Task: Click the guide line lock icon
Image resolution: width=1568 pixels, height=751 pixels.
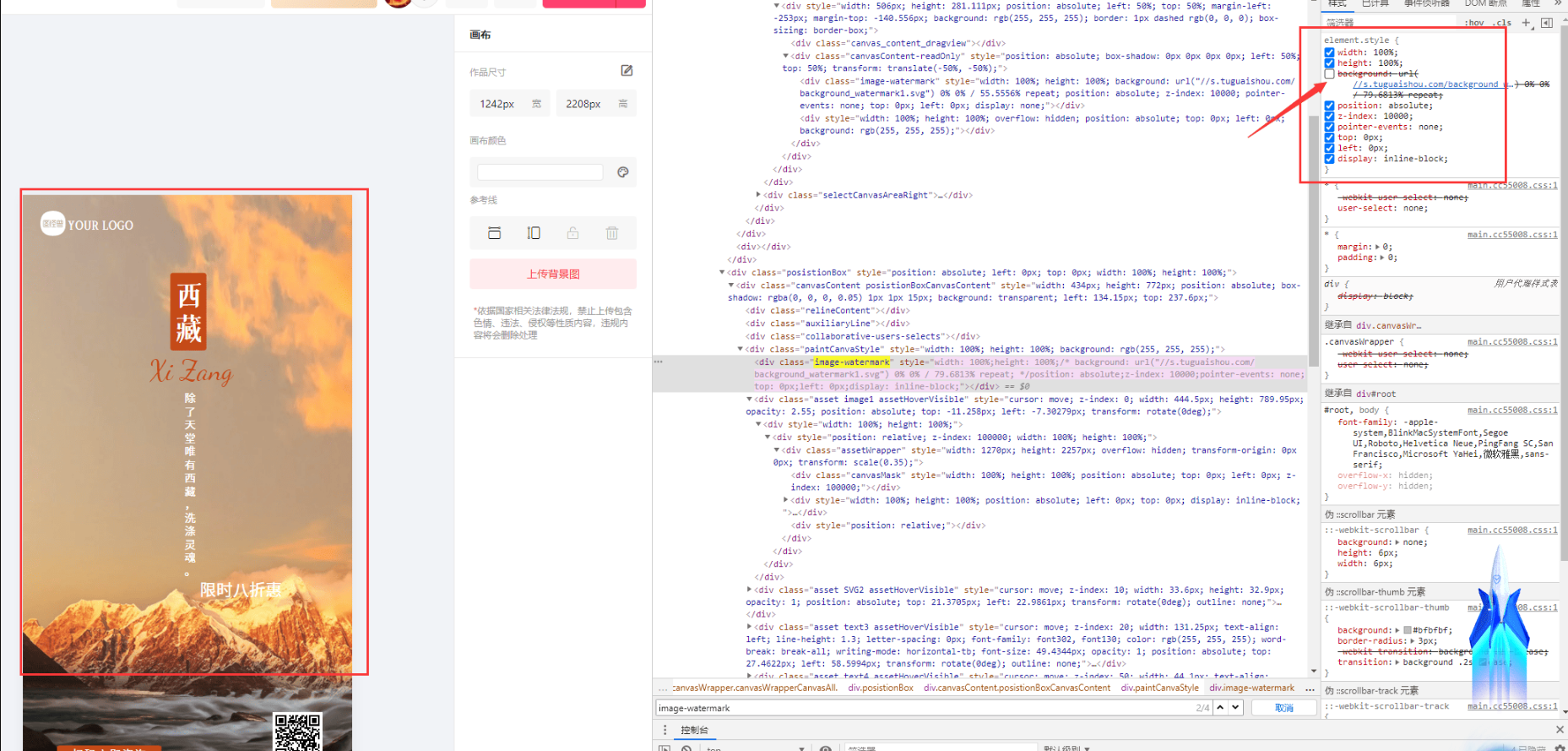Action: tap(573, 233)
